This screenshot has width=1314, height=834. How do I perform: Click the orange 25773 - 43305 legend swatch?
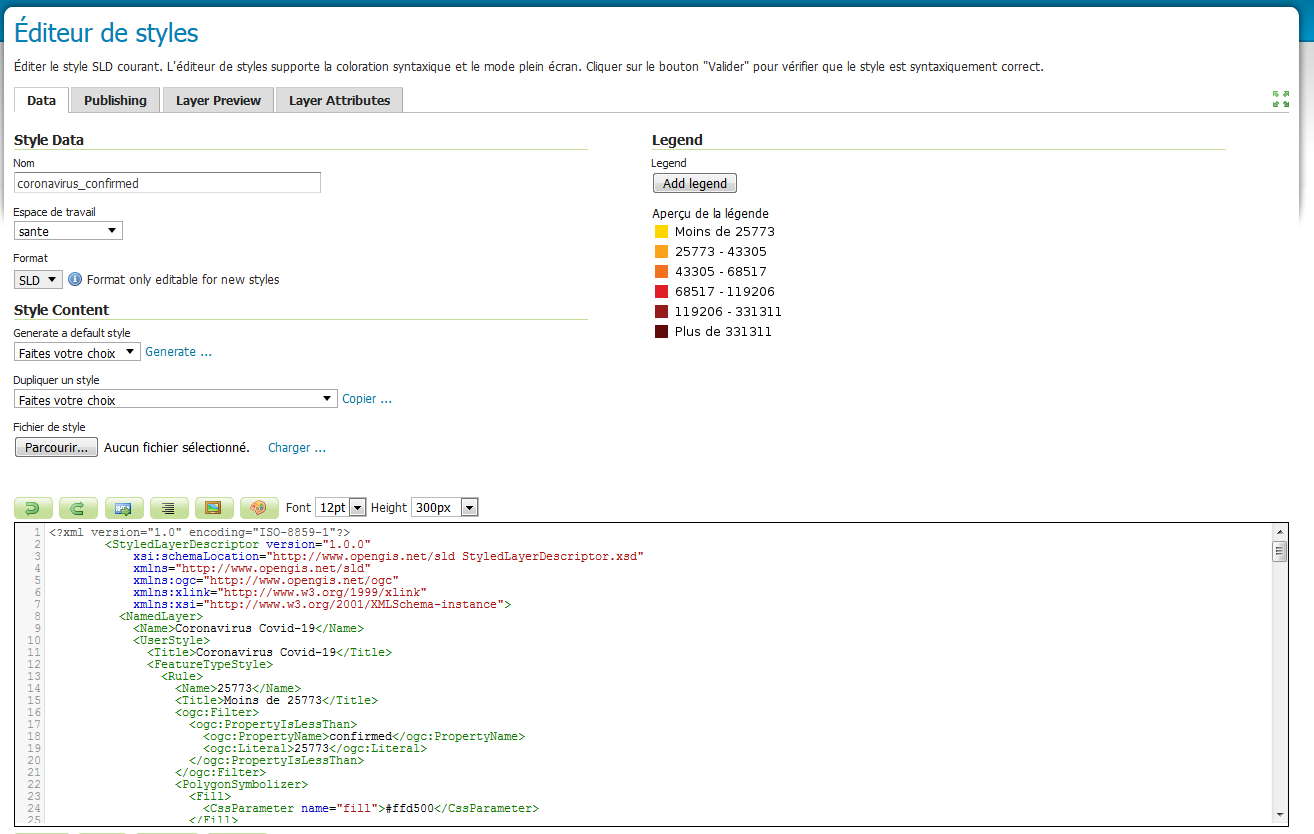[x=661, y=252]
